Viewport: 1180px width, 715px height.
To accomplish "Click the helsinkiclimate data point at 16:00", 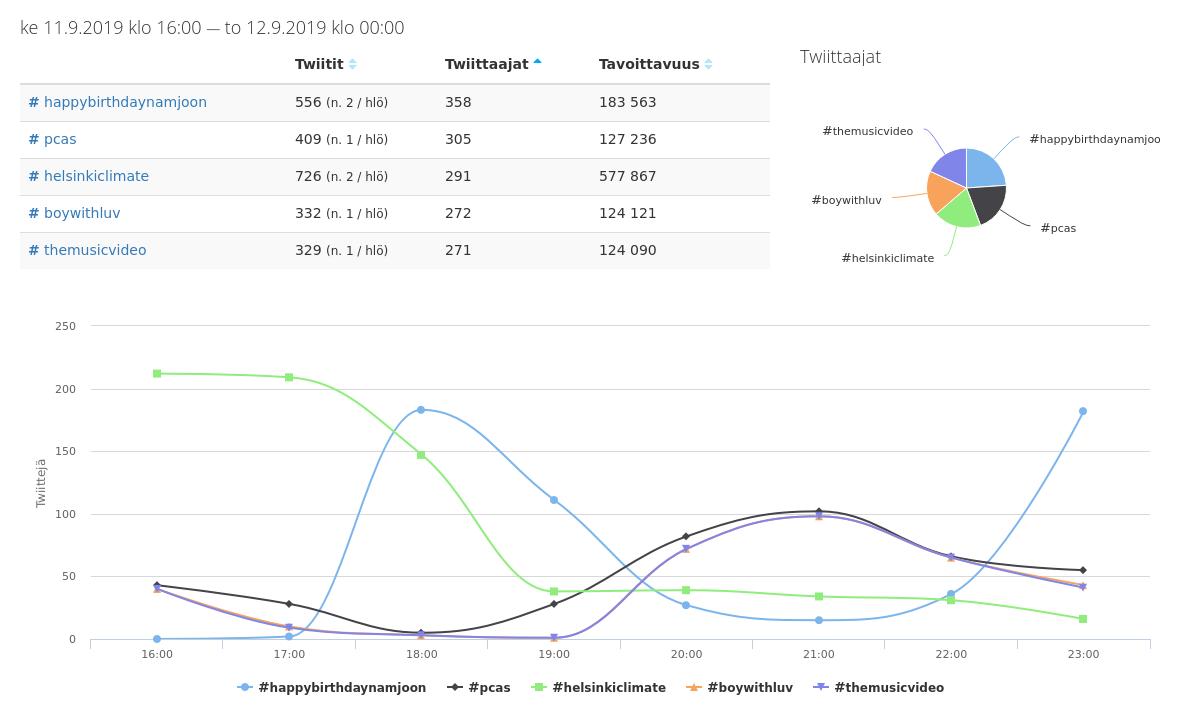I will [x=157, y=373].
